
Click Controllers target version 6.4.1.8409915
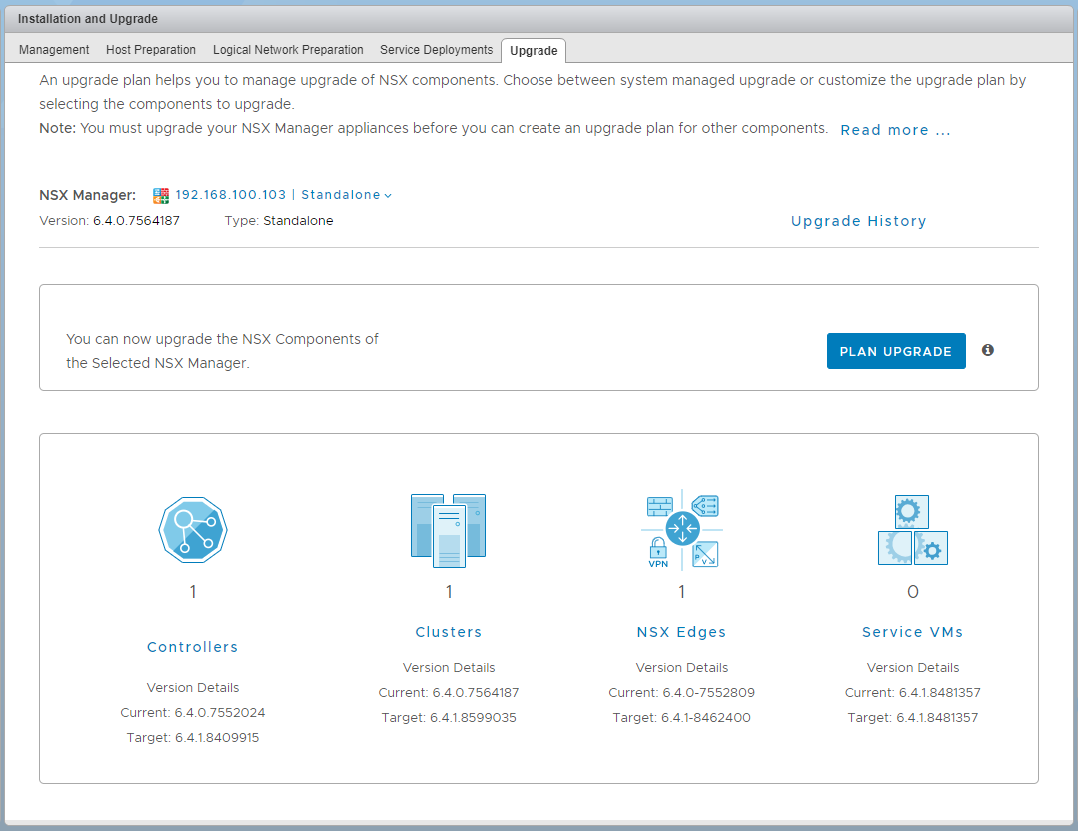pyautogui.click(x=192, y=738)
